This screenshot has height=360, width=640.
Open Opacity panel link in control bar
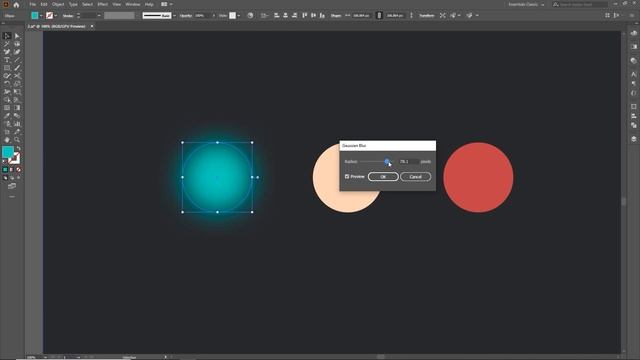[186, 16]
